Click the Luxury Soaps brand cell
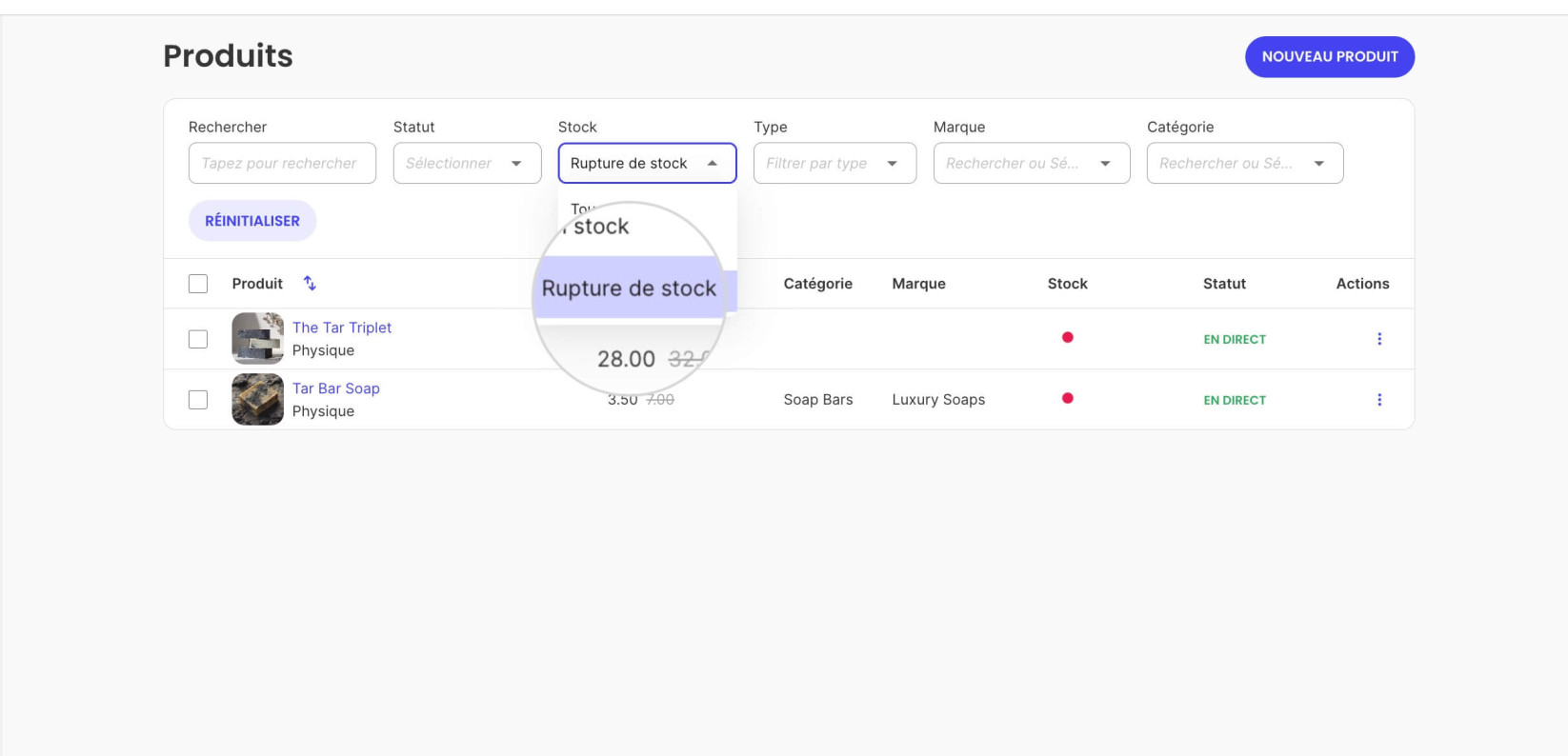The height and width of the screenshot is (756, 1568). tap(938, 400)
